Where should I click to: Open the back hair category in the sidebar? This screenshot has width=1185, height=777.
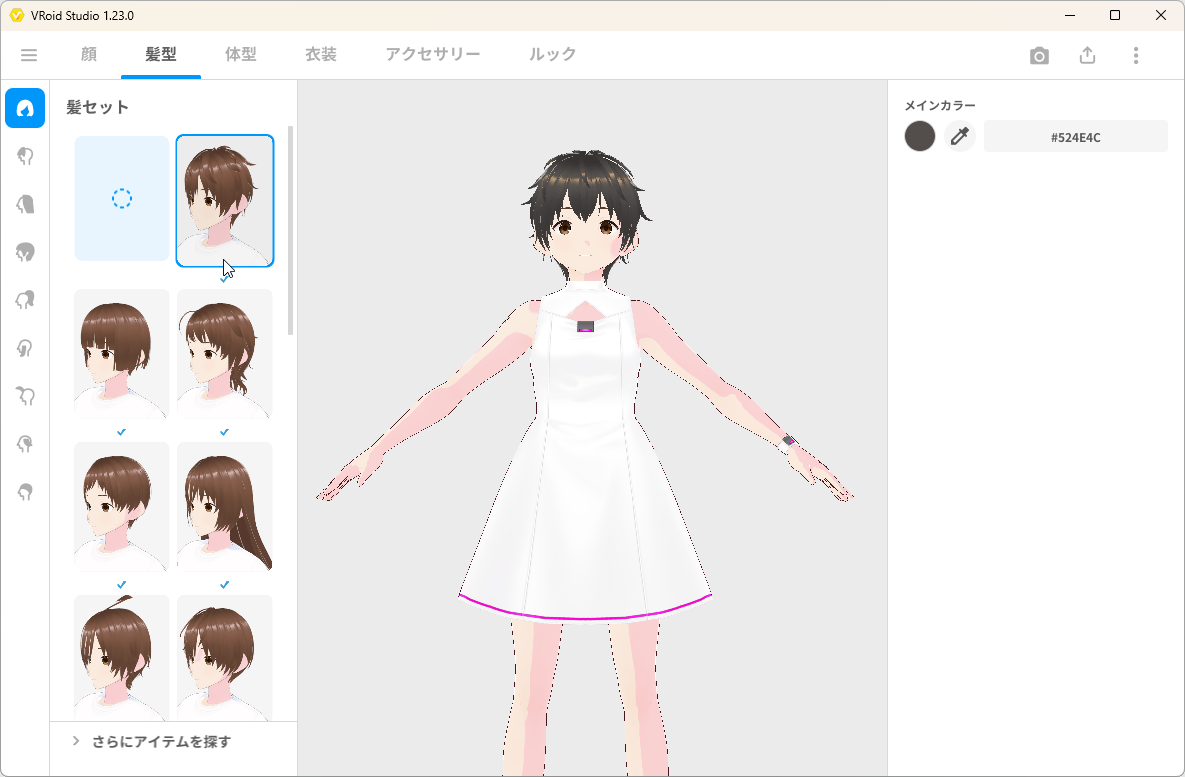point(25,204)
